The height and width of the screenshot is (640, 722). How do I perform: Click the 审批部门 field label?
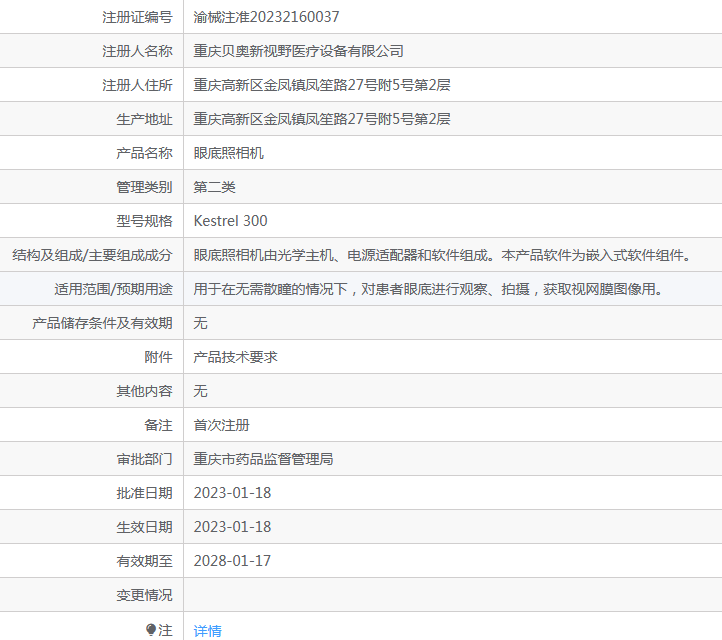coord(144,459)
